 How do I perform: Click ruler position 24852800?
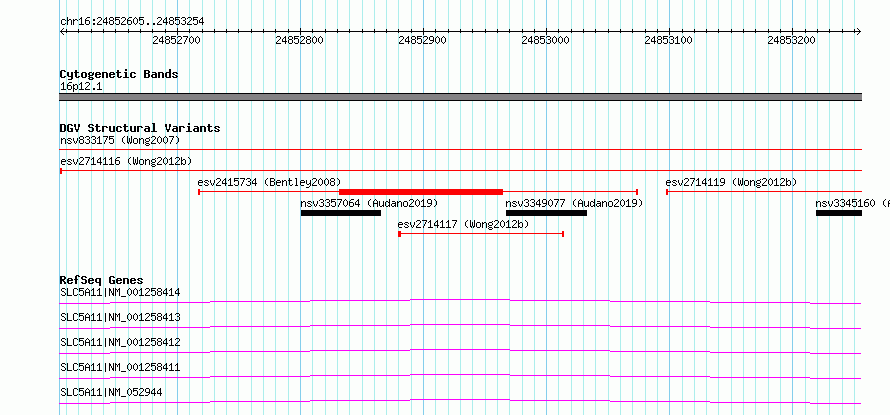pos(300,40)
